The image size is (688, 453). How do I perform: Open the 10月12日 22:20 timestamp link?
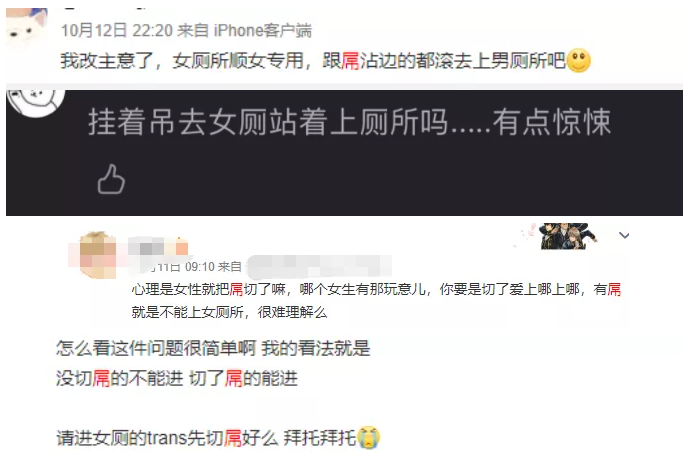(x=117, y=31)
